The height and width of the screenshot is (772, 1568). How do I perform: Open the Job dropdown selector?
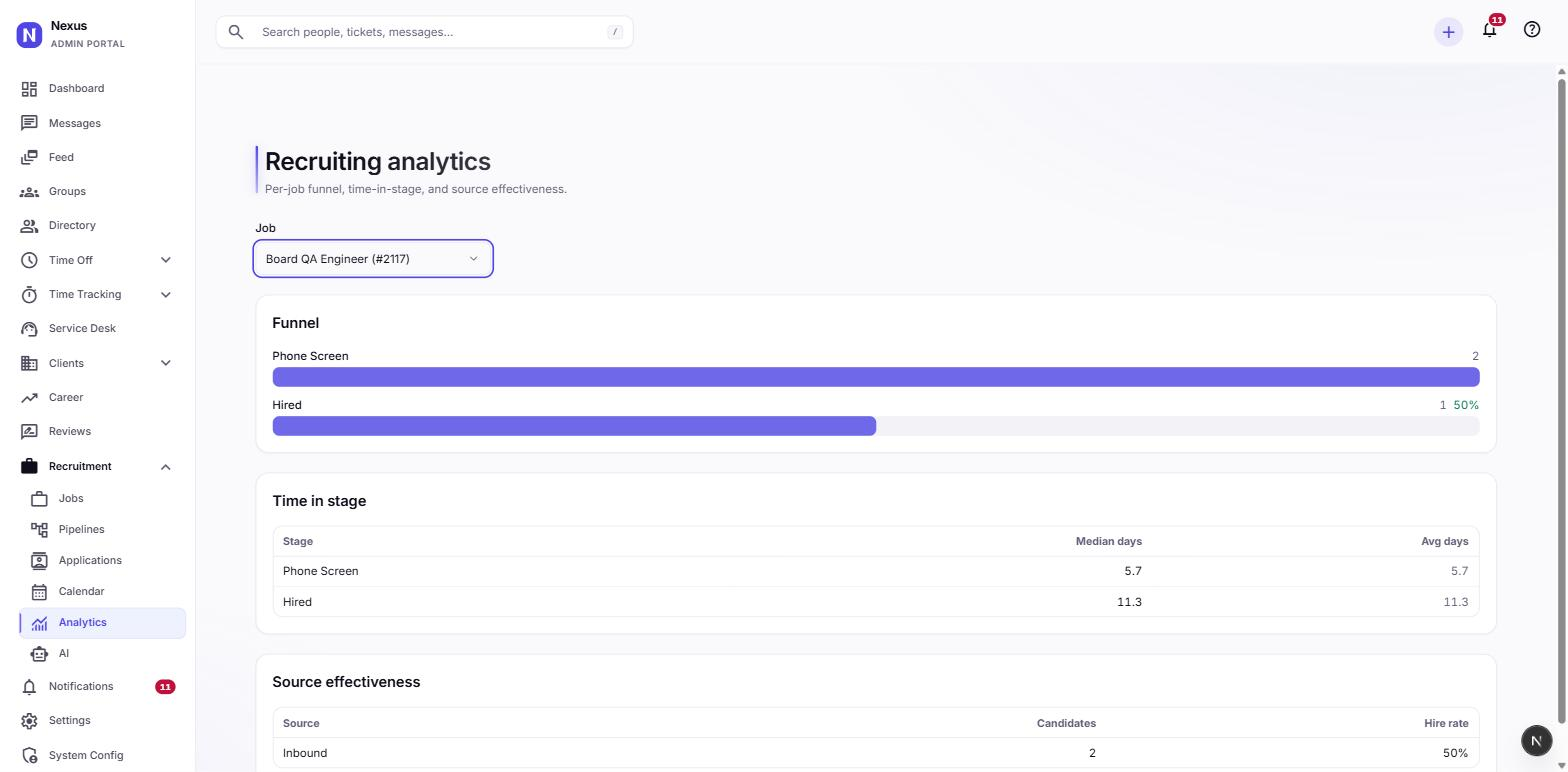(x=373, y=259)
